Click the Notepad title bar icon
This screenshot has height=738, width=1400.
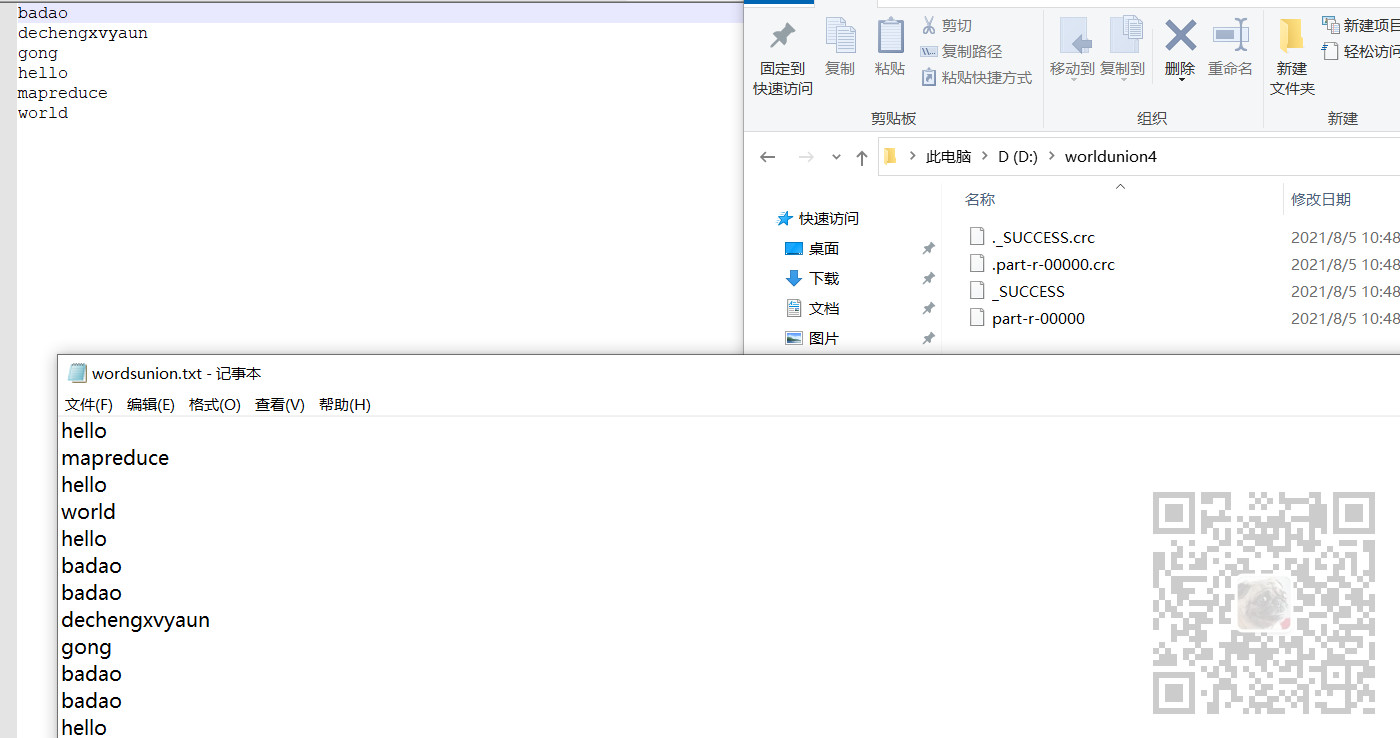pos(77,373)
